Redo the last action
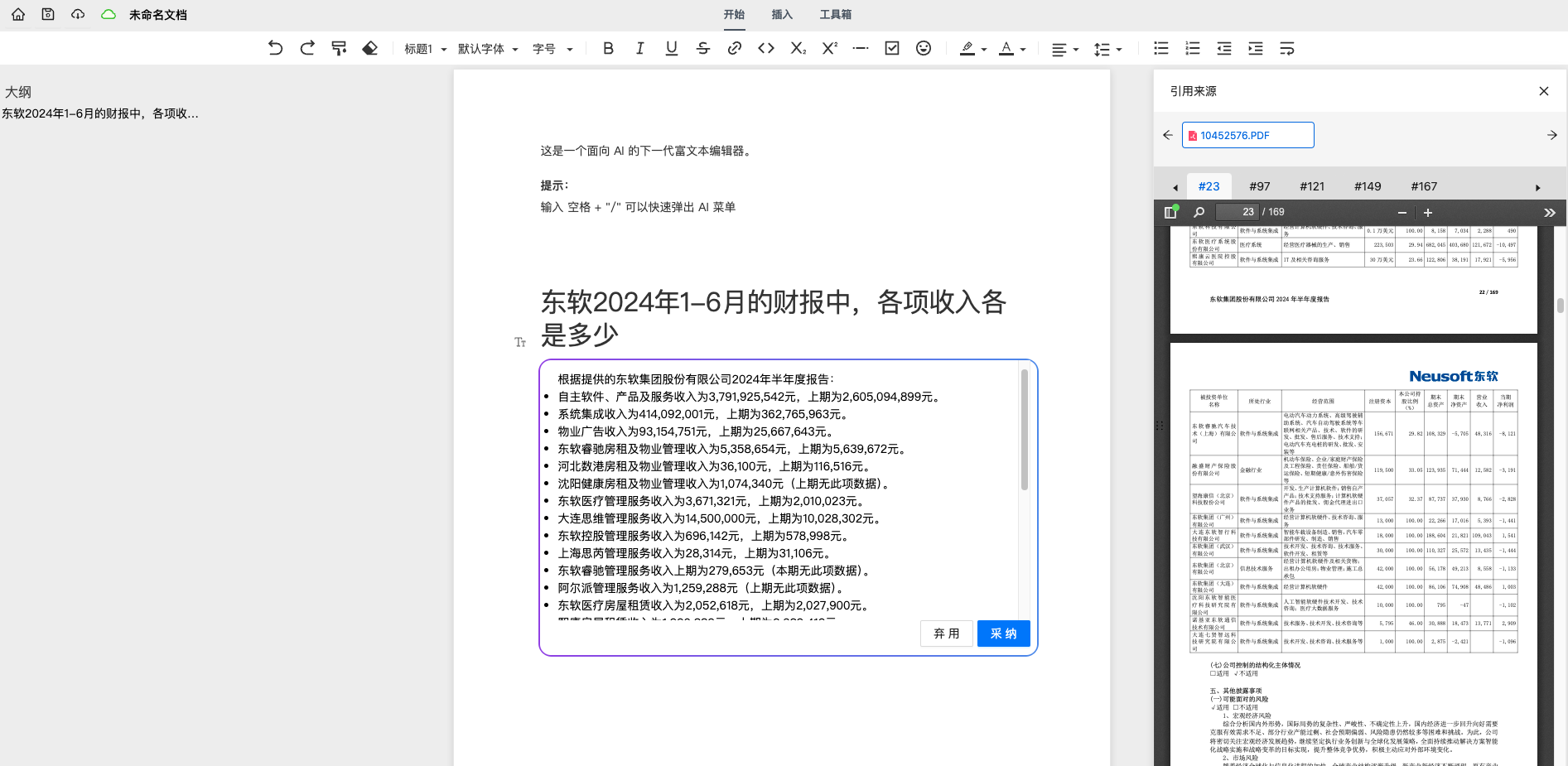Image resolution: width=1568 pixels, height=766 pixels. coord(307,48)
